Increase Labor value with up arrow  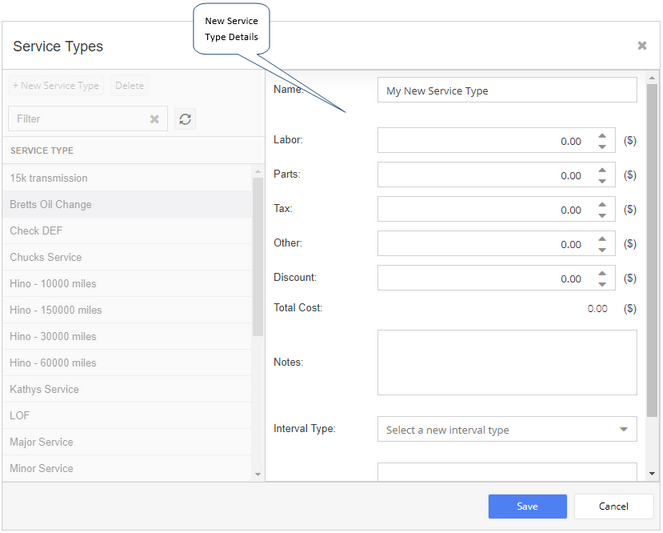pyautogui.click(x=602, y=136)
